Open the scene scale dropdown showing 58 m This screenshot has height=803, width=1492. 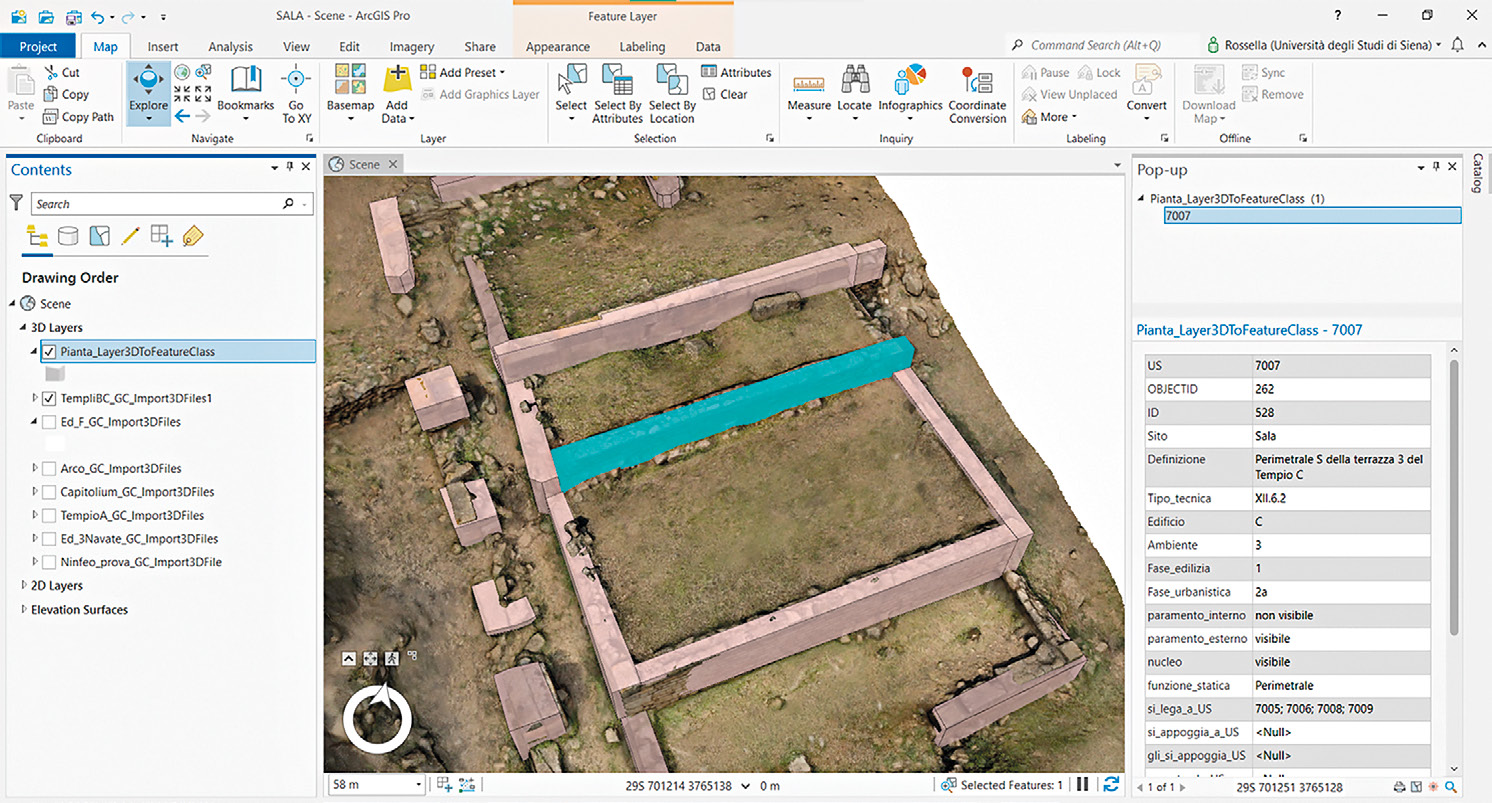(418, 786)
